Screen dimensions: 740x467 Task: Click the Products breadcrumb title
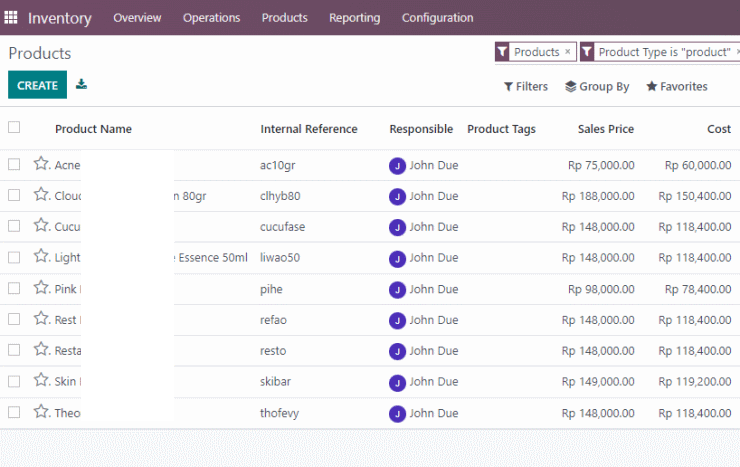pos(40,53)
